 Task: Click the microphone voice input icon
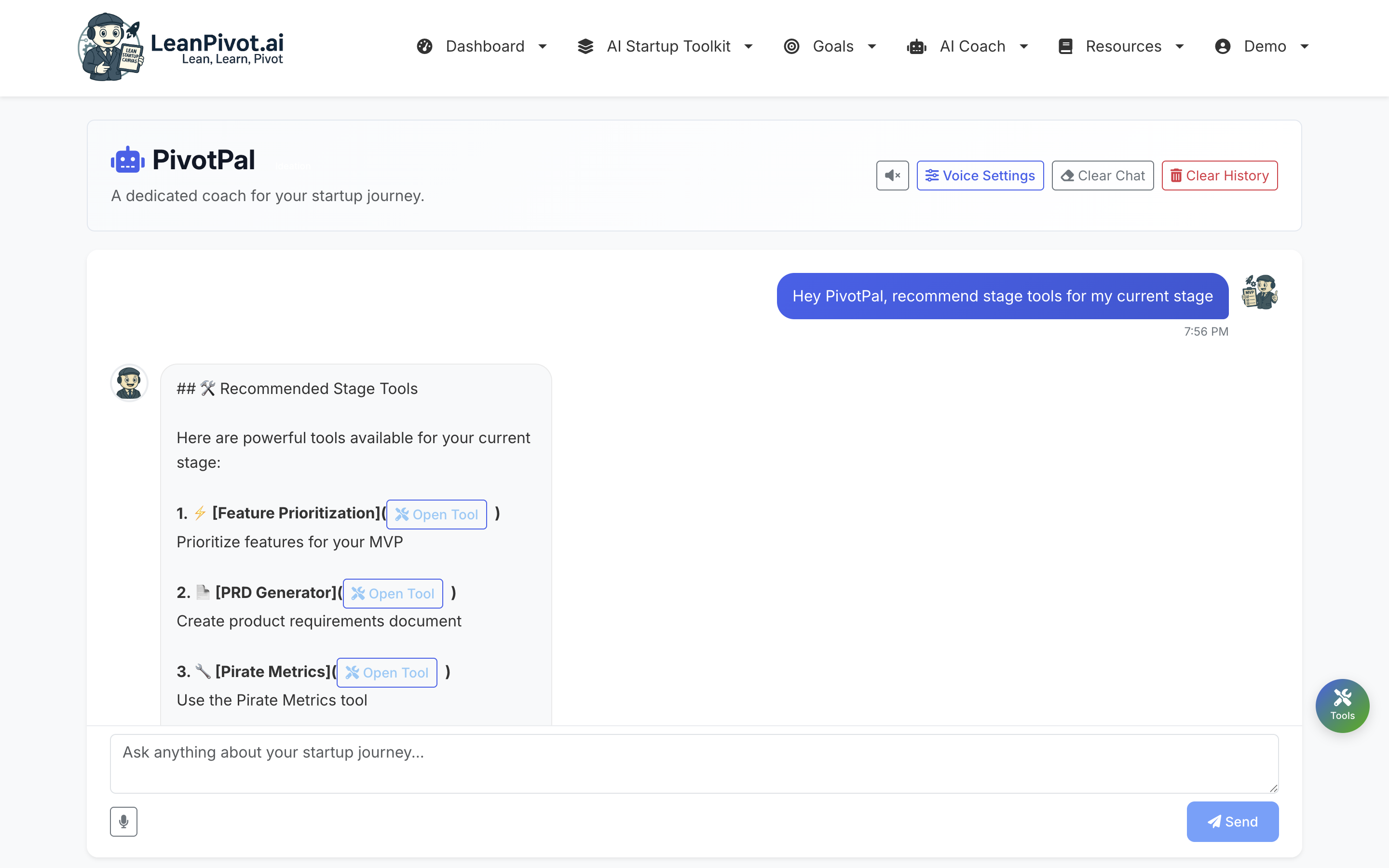pyautogui.click(x=123, y=822)
